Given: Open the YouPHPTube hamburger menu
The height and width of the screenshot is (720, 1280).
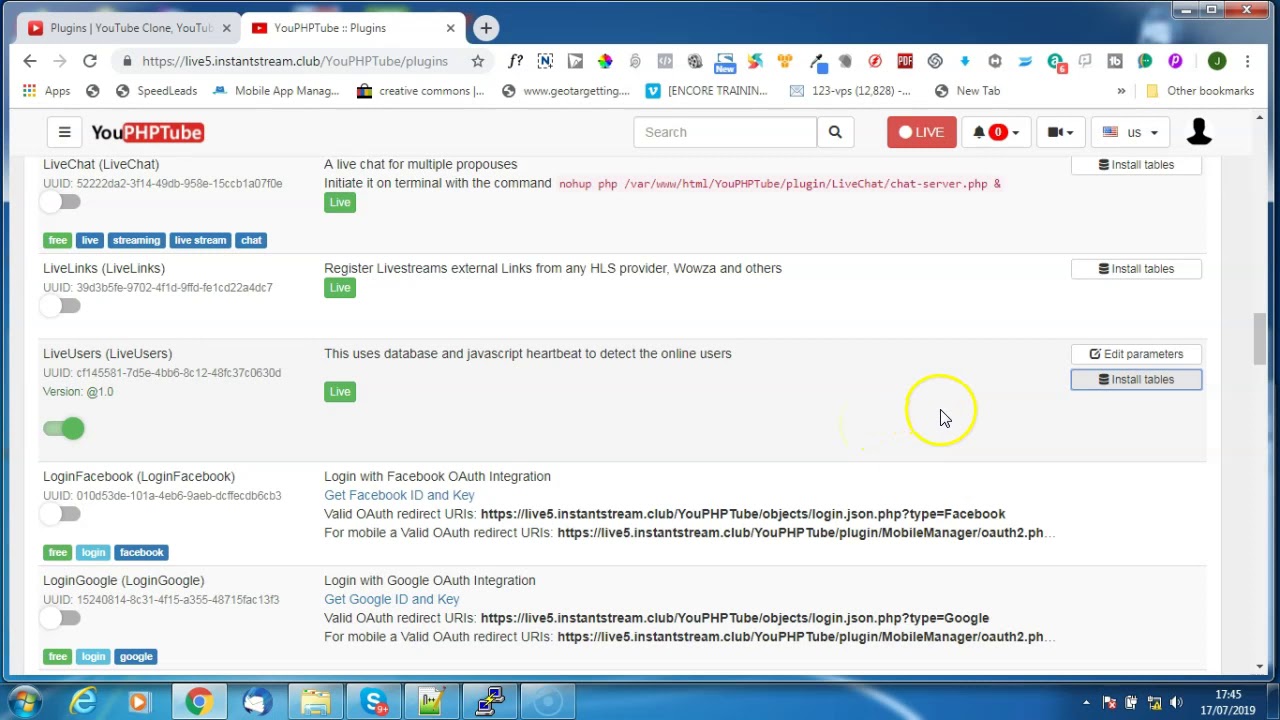Looking at the screenshot, I should 64,132.
